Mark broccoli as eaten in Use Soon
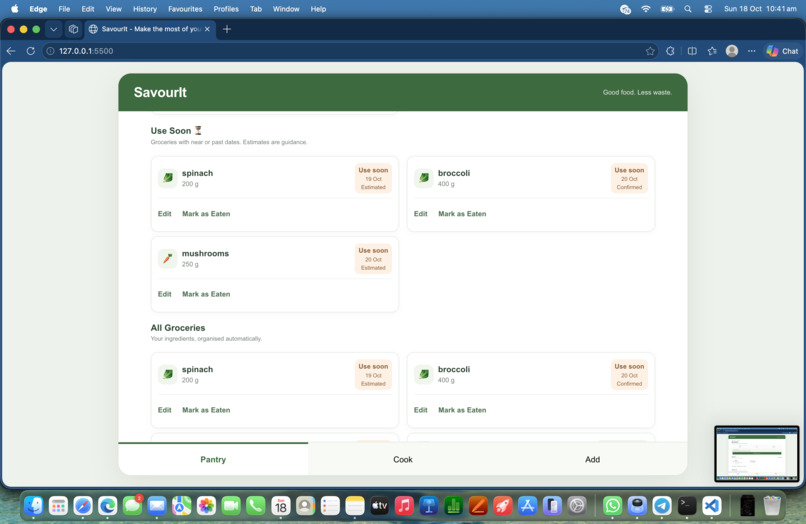Viewport: 806px width, 524px height. coord(462,213)
